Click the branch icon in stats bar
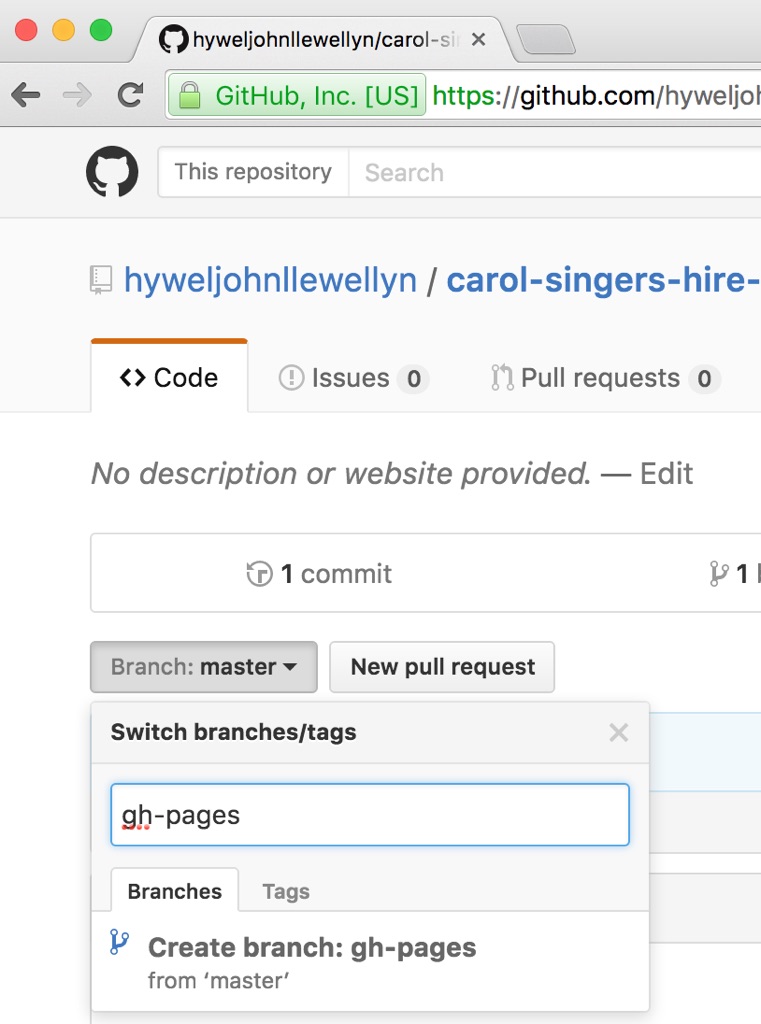Screen dimensions: 761x1024 pos(719,574)
